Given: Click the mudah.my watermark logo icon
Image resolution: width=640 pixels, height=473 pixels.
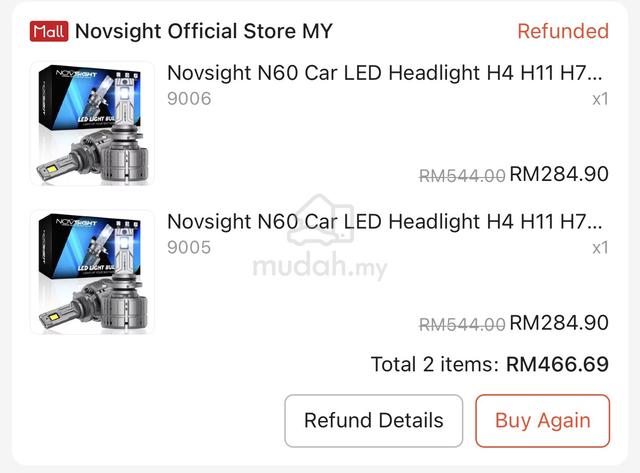Looking at the screenshot, I should pos(320,220).
